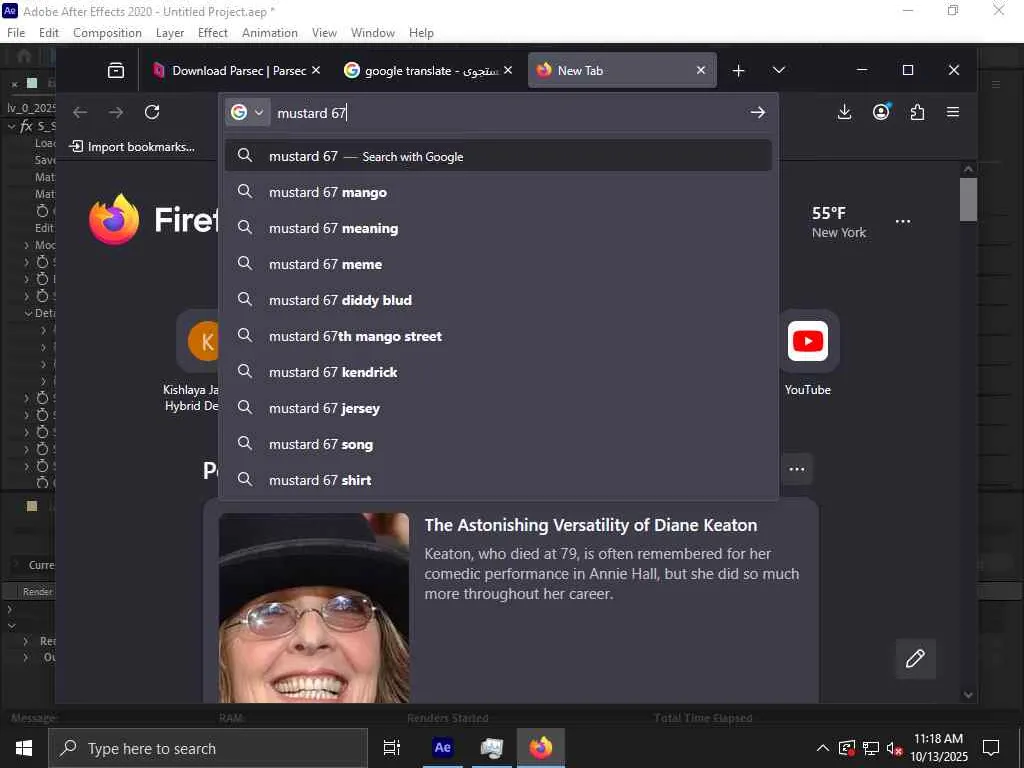The height and width of the screenshot is (768, 1024).
Task: Go back with Firefox back arrow
Action: 80,112
